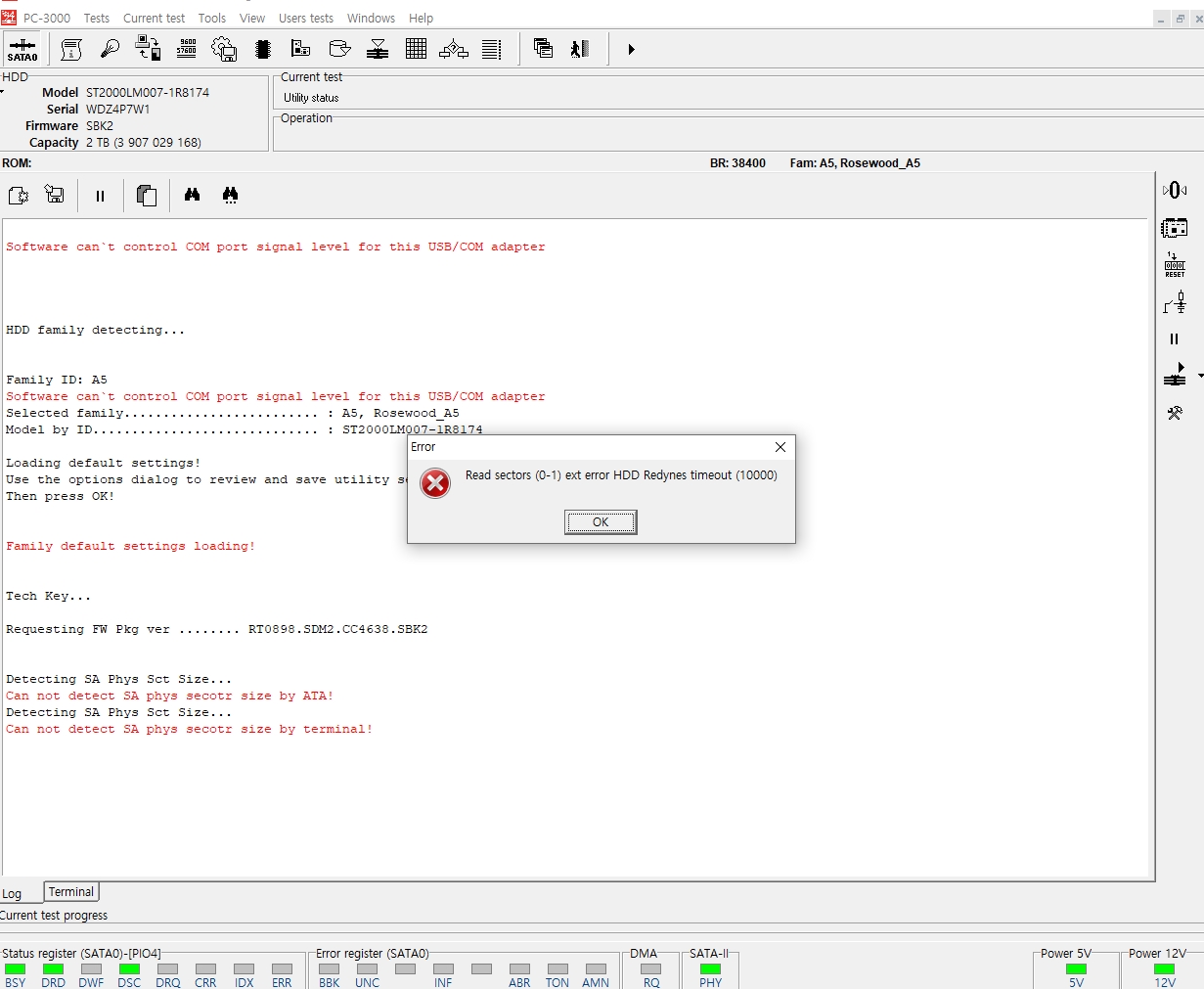This screenshot has height=989, width=1204.
Task: Switch to the Terminal tab
Action: coord(71,892)
